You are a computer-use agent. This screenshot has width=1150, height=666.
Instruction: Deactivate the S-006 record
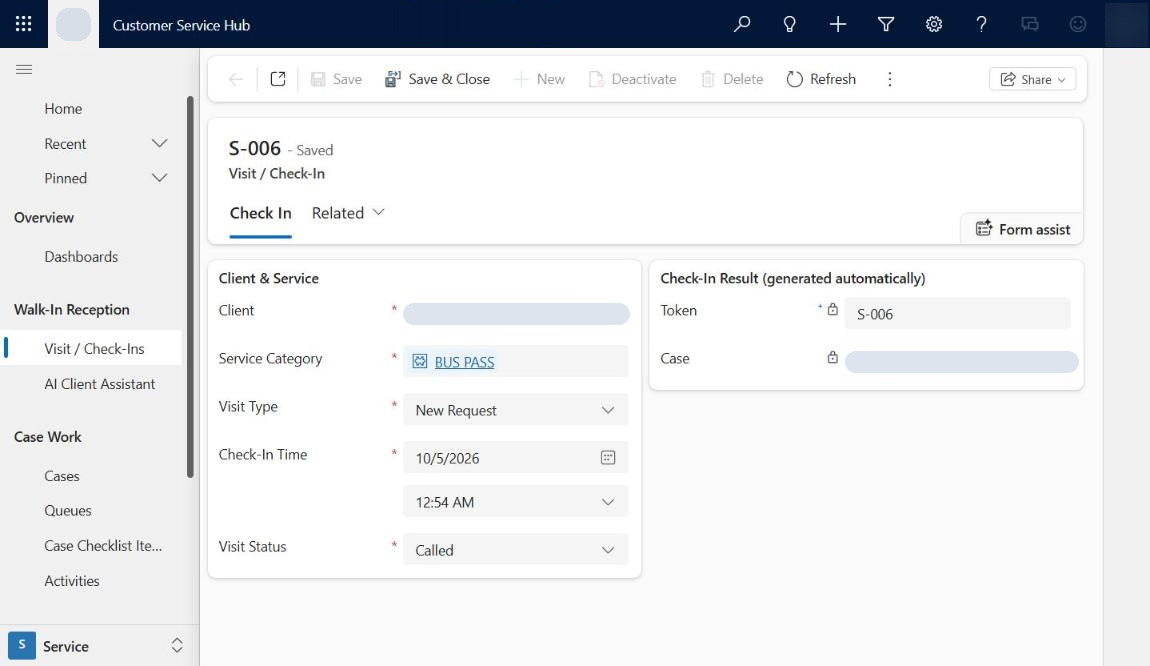coord(632,79)
